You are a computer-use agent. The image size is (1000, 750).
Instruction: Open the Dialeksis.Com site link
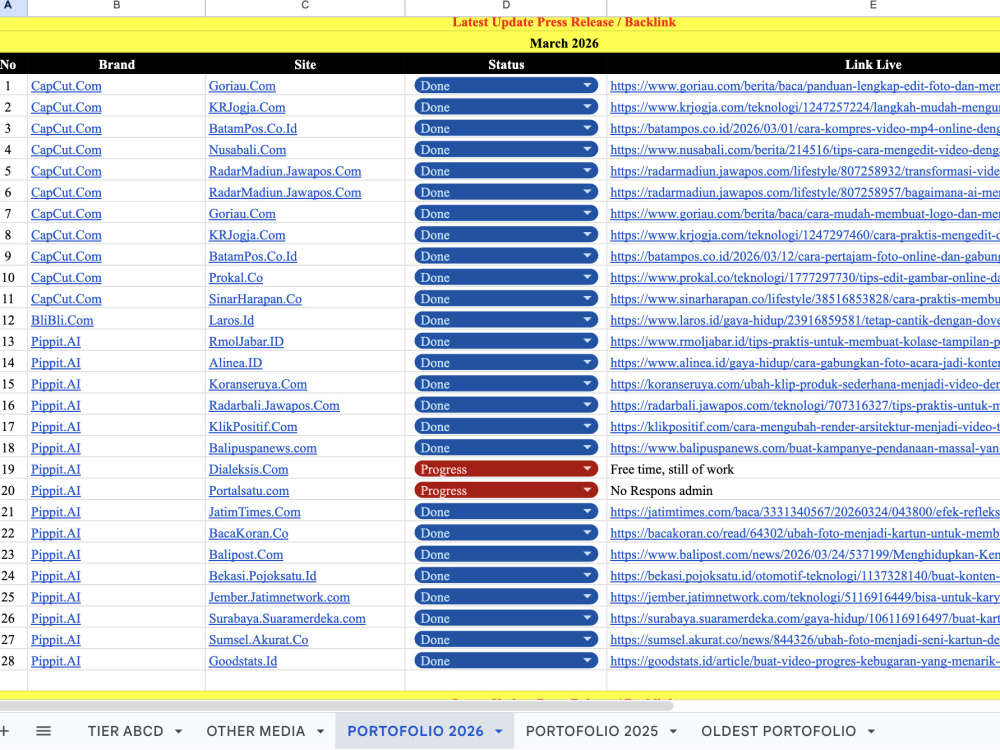[x=249, y=469]
